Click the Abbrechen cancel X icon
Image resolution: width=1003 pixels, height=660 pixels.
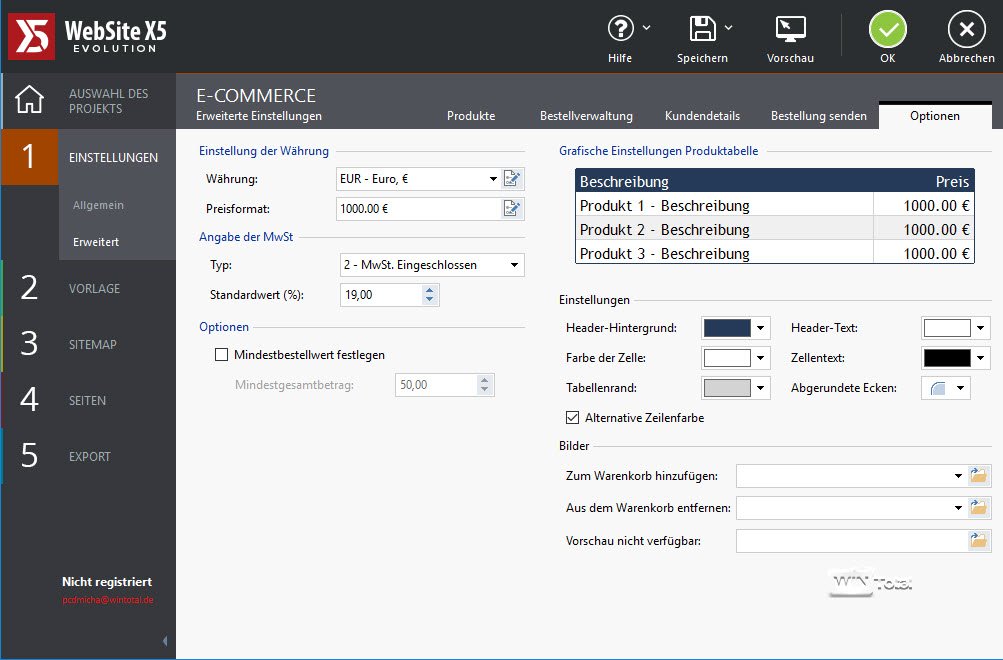click(966, 30)
